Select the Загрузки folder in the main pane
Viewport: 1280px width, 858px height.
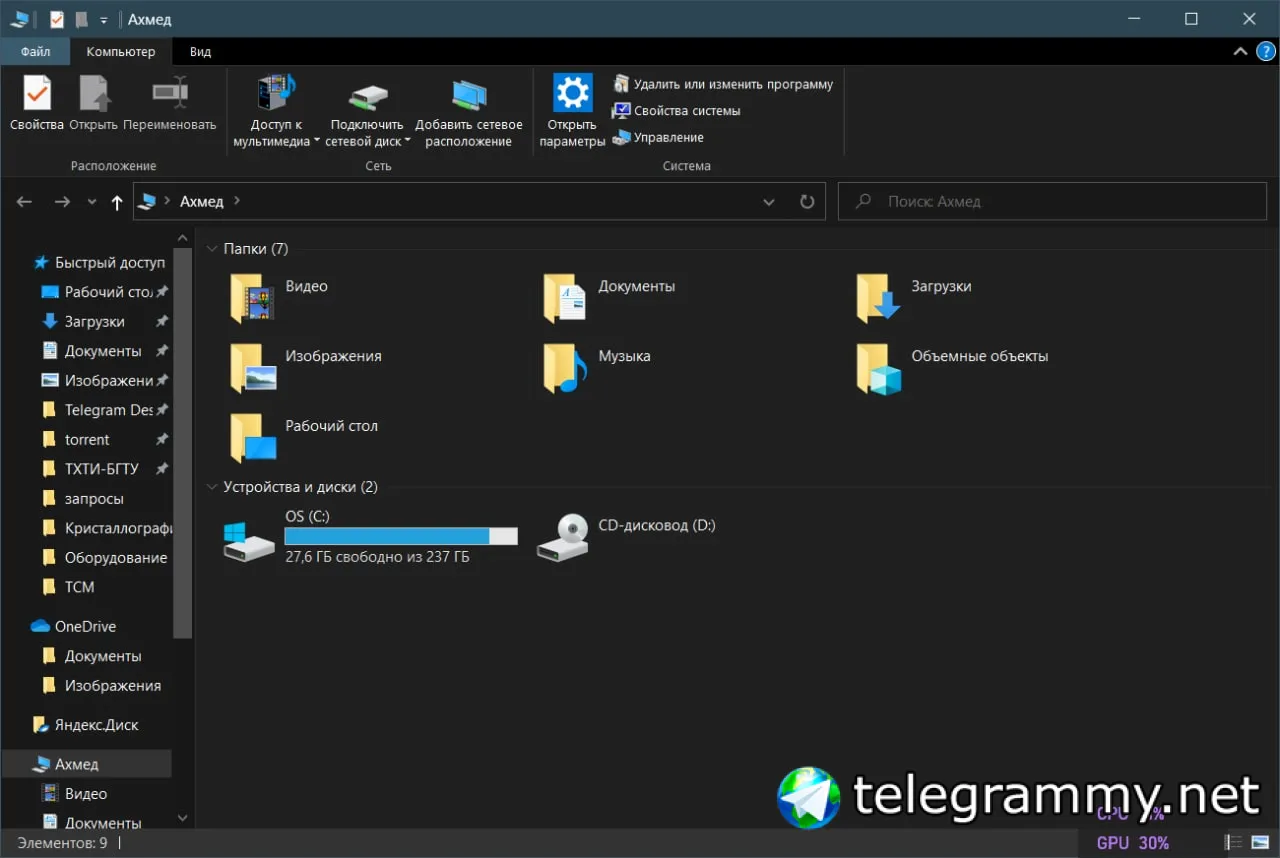pos(915,298)
